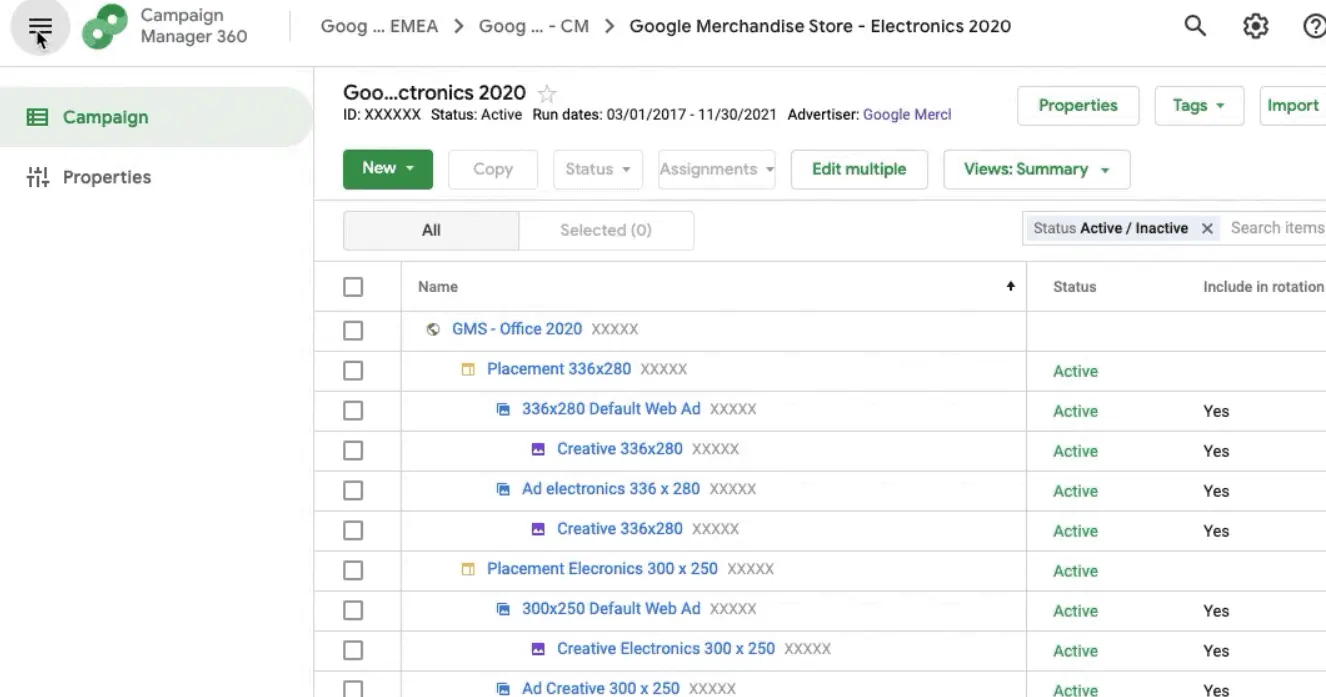Viewport: 1326px width, 697px height.
Task: Check the GMS - Office 2020 row
Action: [x=353, y=330]
